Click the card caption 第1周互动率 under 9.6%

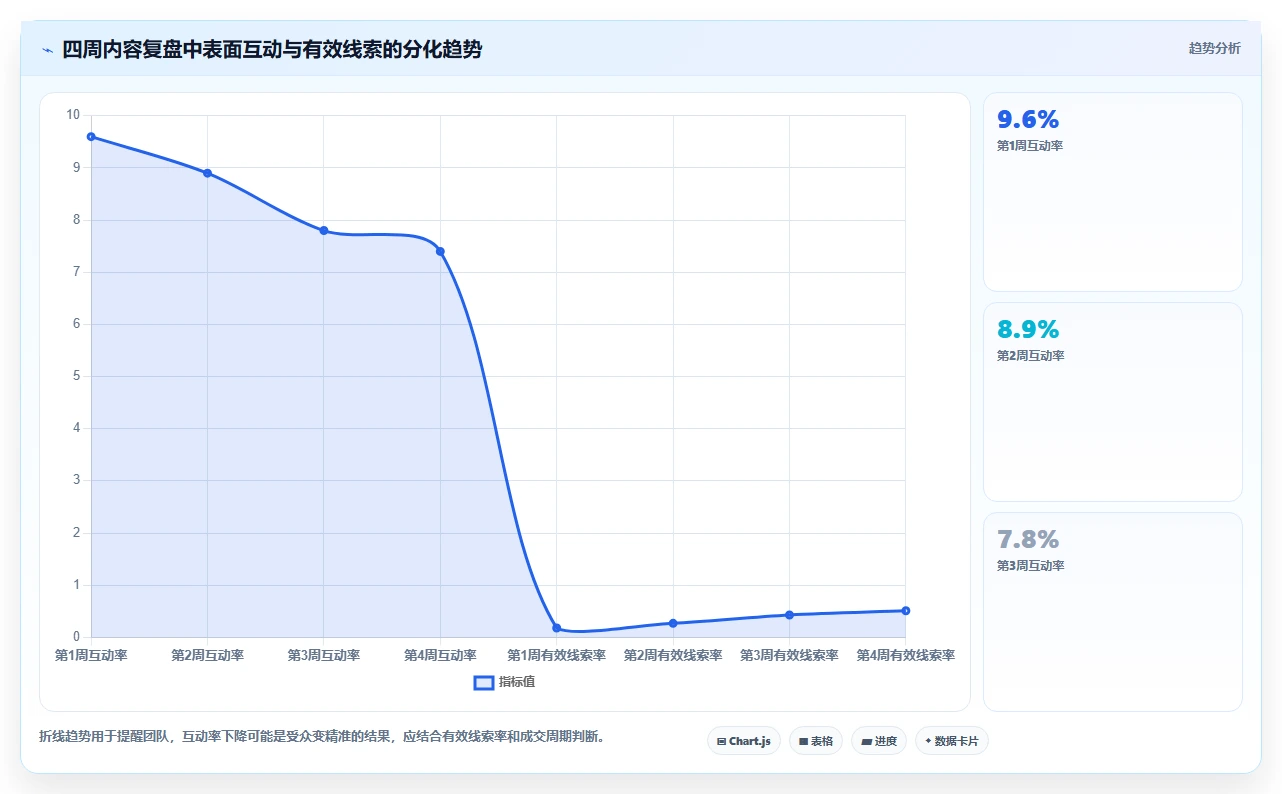(x=1030, y=146)
